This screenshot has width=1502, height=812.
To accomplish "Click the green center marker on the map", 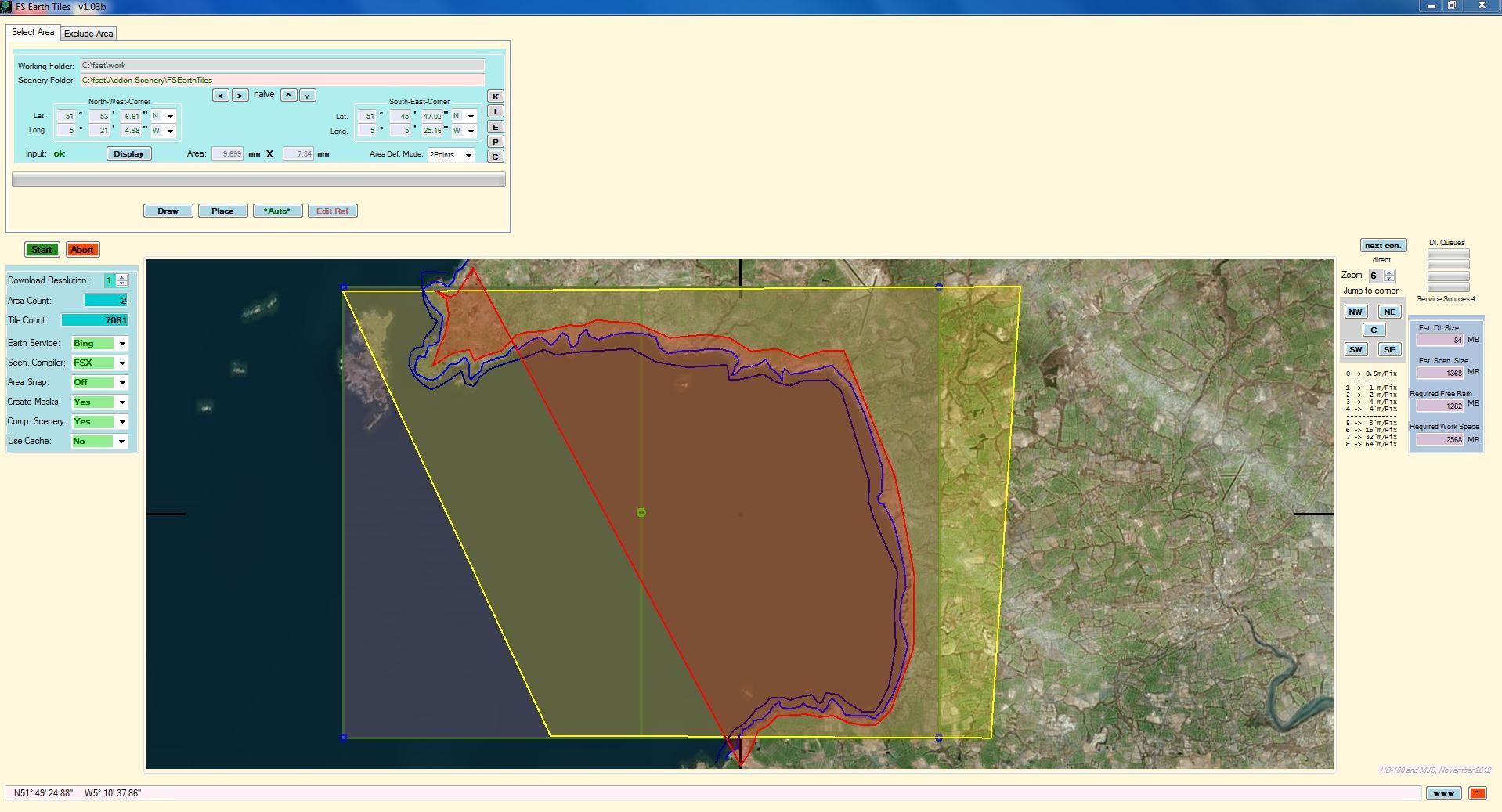I will pos(641,513).
